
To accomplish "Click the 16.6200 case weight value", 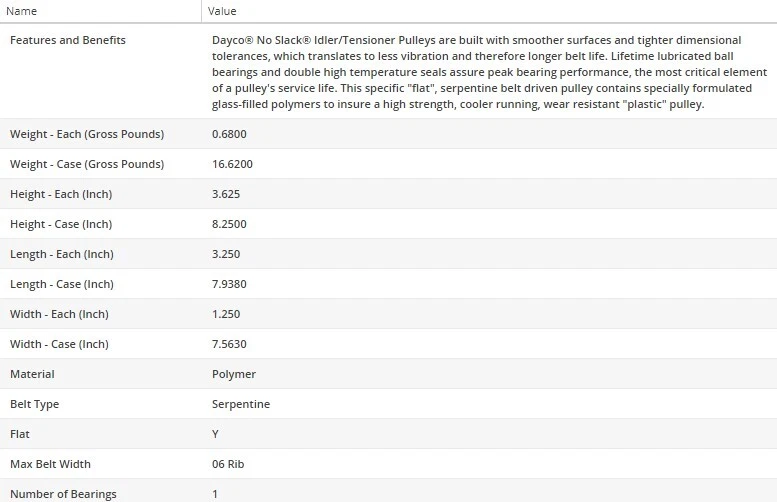I will click(233, 164).
